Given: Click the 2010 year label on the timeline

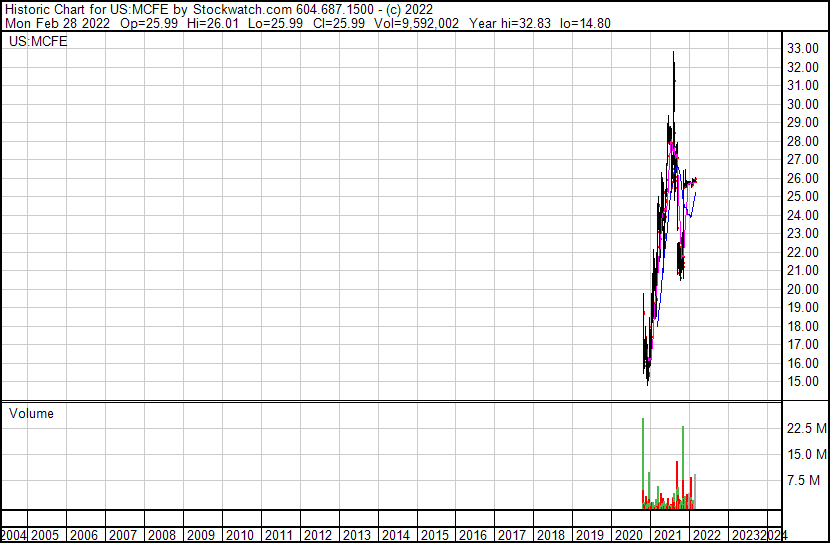Looking at the screenshot, I should coord(241,535).
